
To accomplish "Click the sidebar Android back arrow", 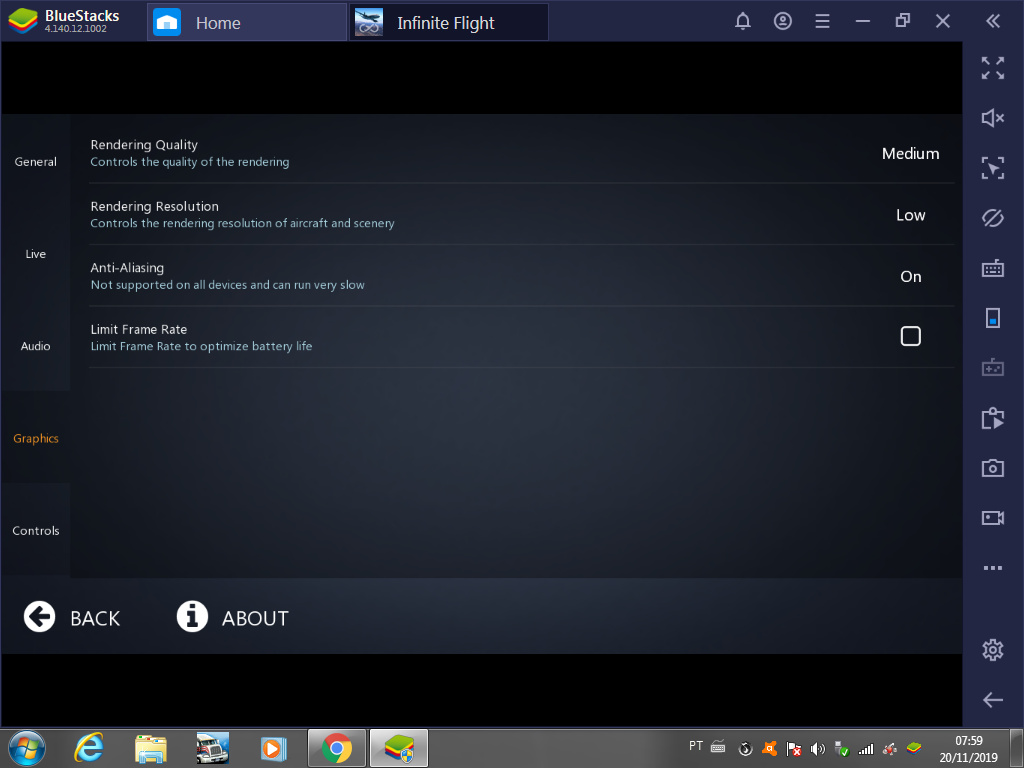I will (993, 700).
